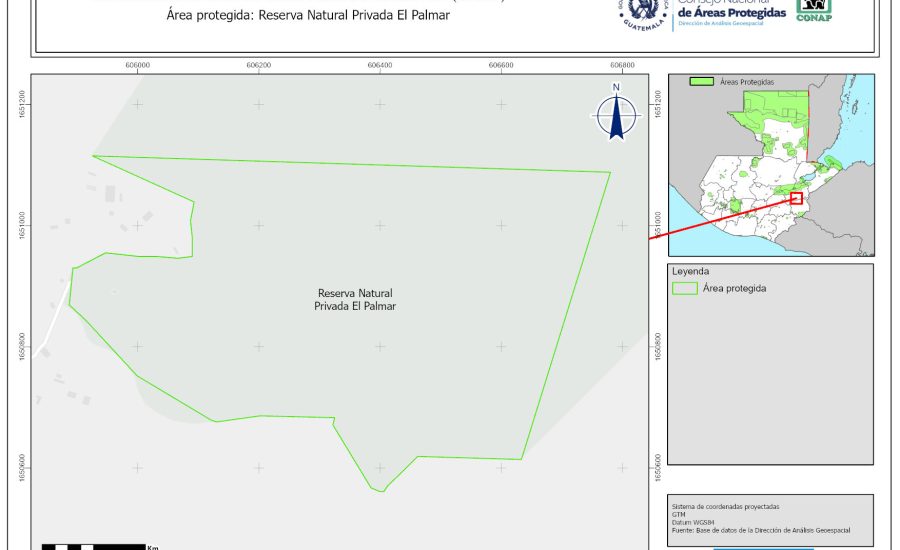This screenshot has width=900, height=550.
Task: Click the green Área protegida legend swatch
Action: tap(685, 288)
